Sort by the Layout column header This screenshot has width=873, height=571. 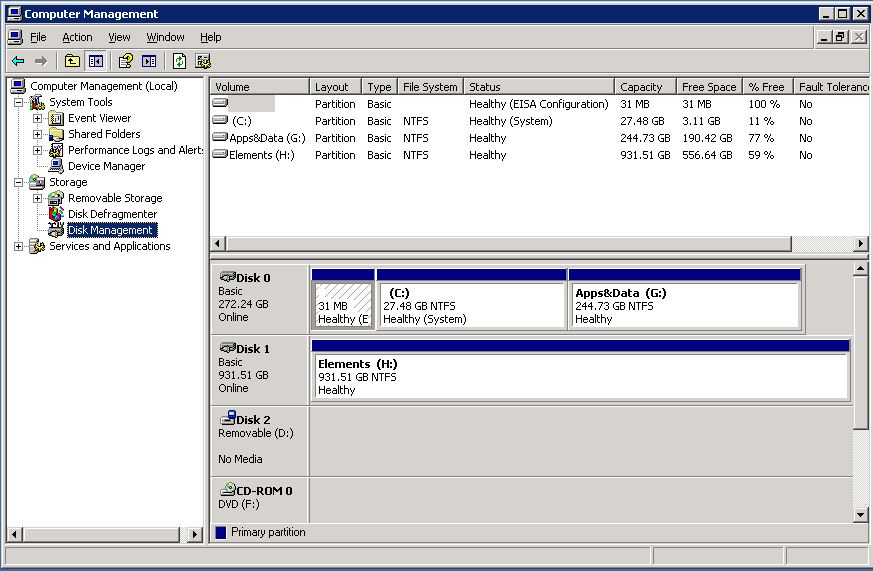point(335,87)
